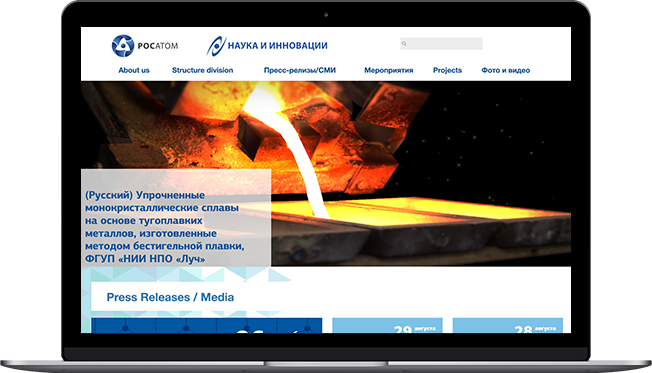652x373 pixels.
Task: Open the 29 августа news card
Action: pyautogui.click(x=387, y=326)
